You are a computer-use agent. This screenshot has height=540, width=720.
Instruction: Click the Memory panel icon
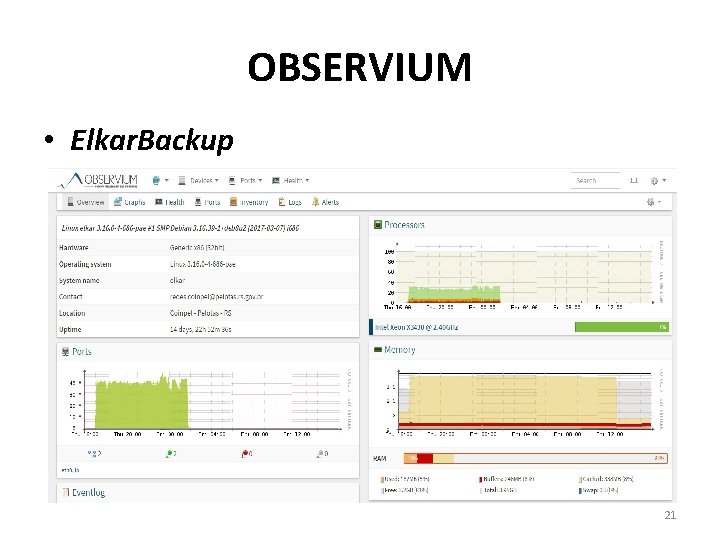tap(378, 350)
